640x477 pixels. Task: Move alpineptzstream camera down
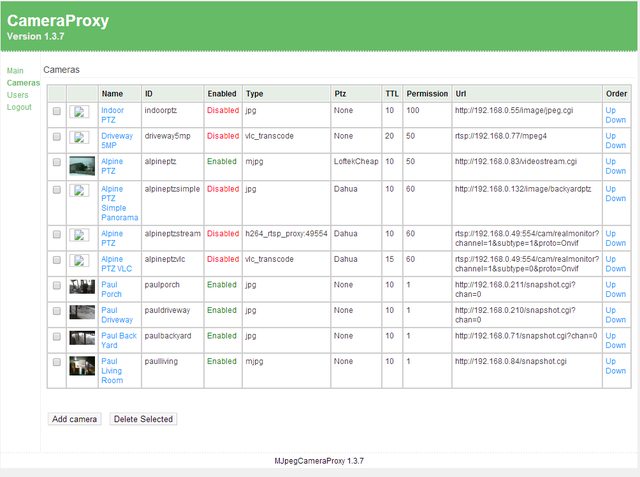[x=616, y=243]
